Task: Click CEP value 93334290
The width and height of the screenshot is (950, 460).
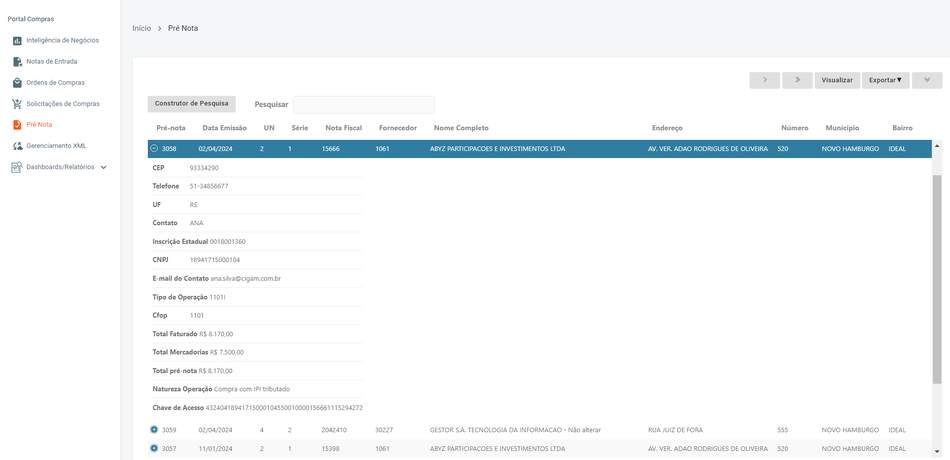Action: [x=204, y=167]
